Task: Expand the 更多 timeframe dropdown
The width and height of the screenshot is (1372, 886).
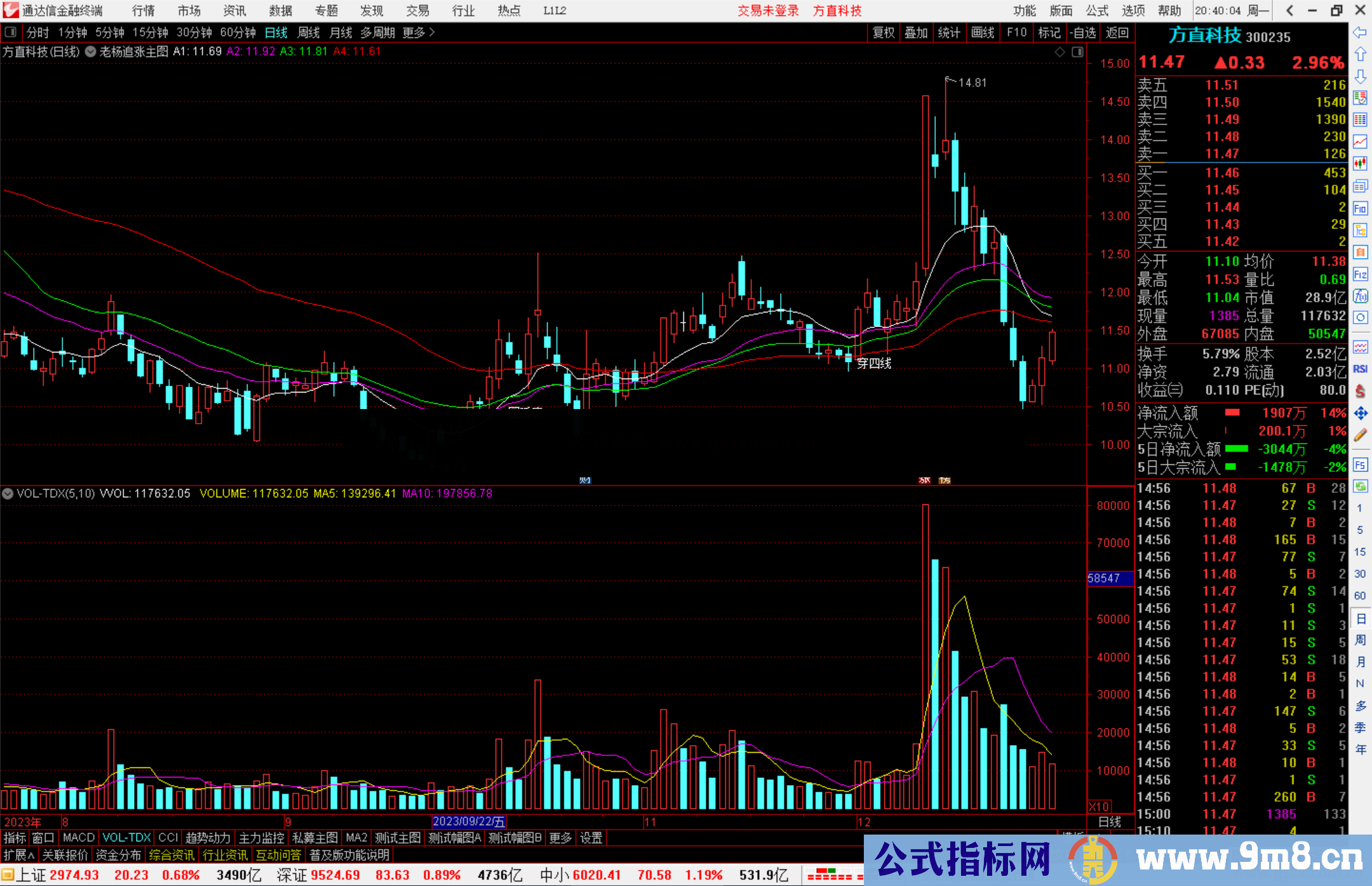Action: [419, 32]
